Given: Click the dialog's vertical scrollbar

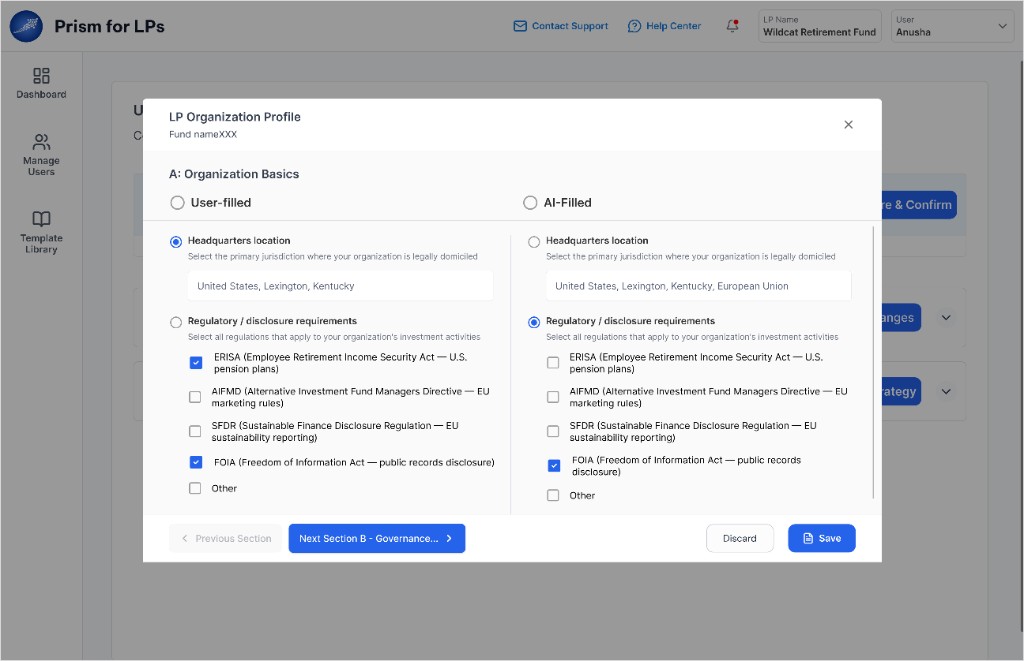Looking at the screenshot, I should pyautogui.click(x=873, y=363).
